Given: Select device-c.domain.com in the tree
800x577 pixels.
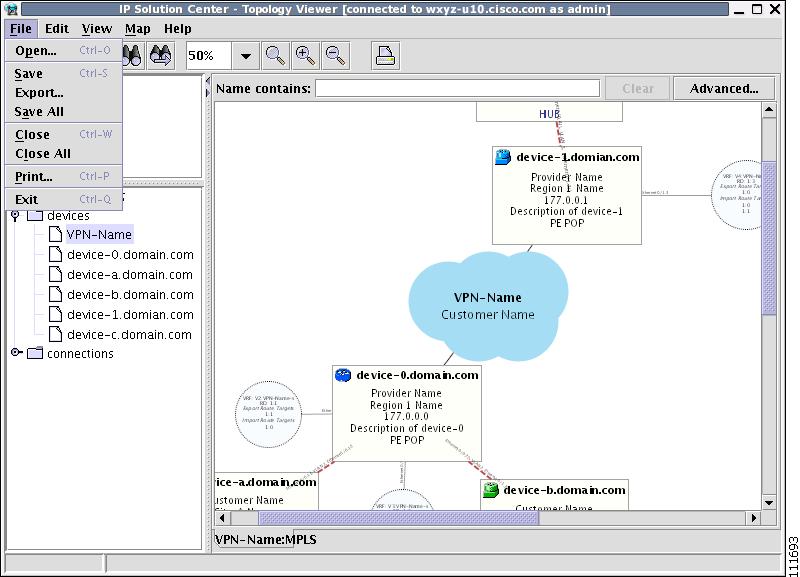Looking at the screenshot, I should pos(130,335).
